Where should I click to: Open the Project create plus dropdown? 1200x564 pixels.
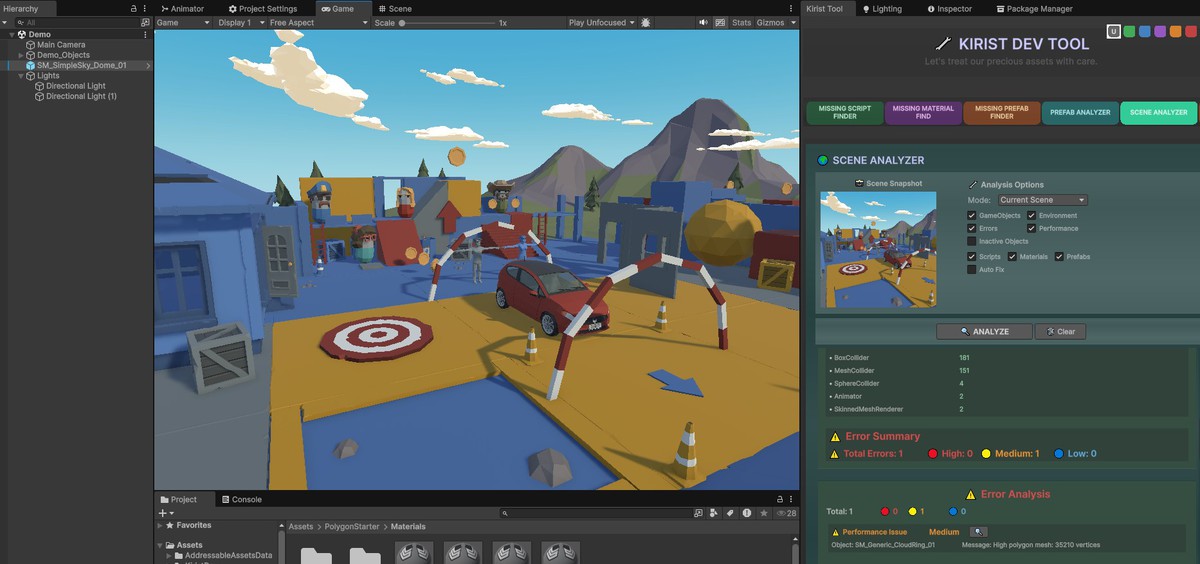click(x=165, y=513)
